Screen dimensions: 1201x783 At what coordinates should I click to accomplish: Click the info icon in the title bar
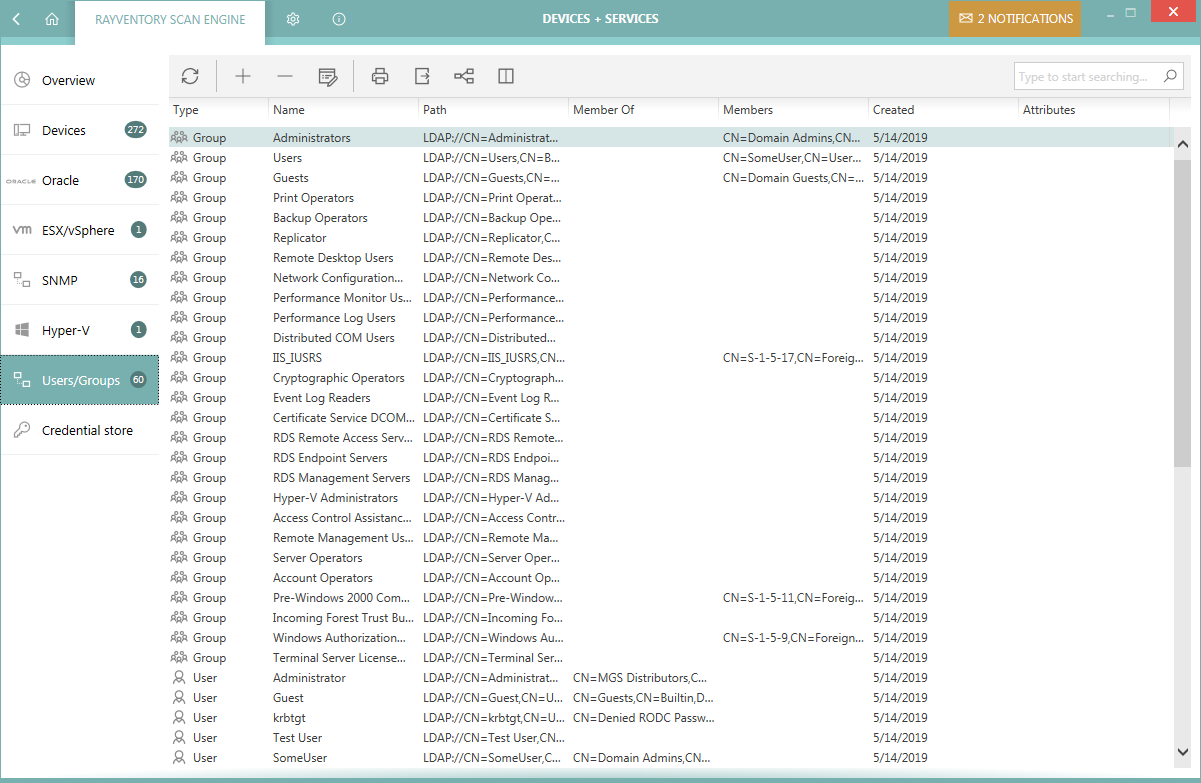[338, 17]
